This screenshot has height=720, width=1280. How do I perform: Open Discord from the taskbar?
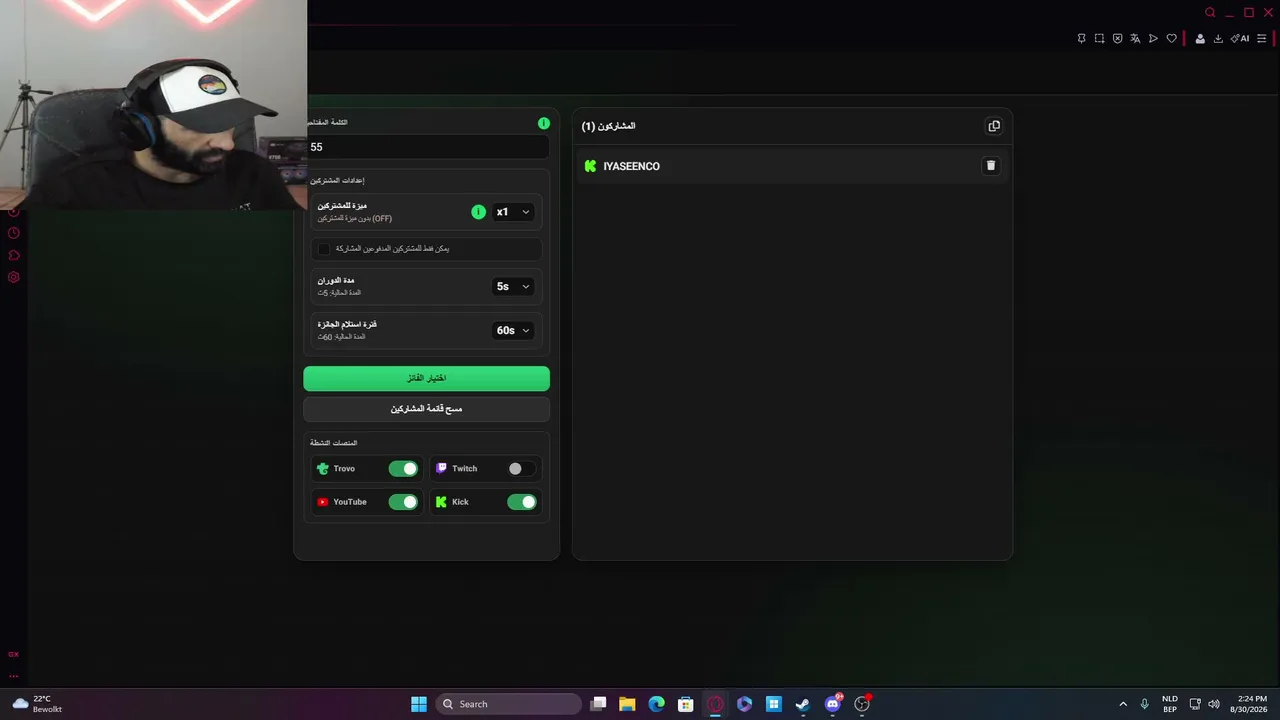coord(833,704)
